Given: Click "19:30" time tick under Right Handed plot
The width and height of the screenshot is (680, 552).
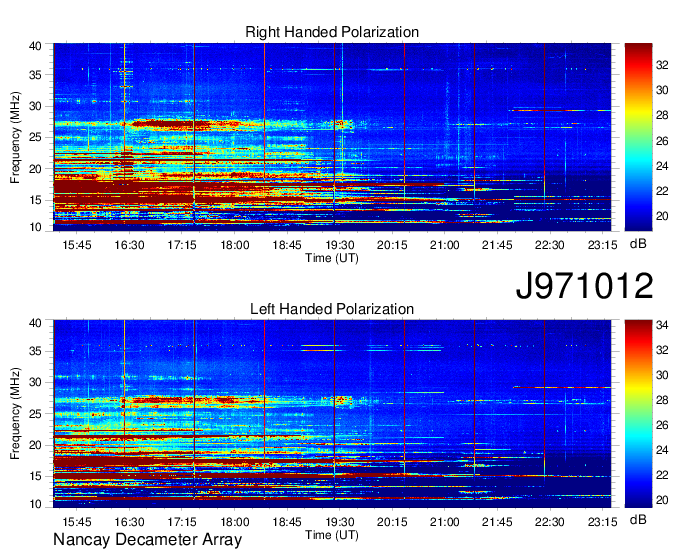Looking at the screenshot, I should [340, 245].
